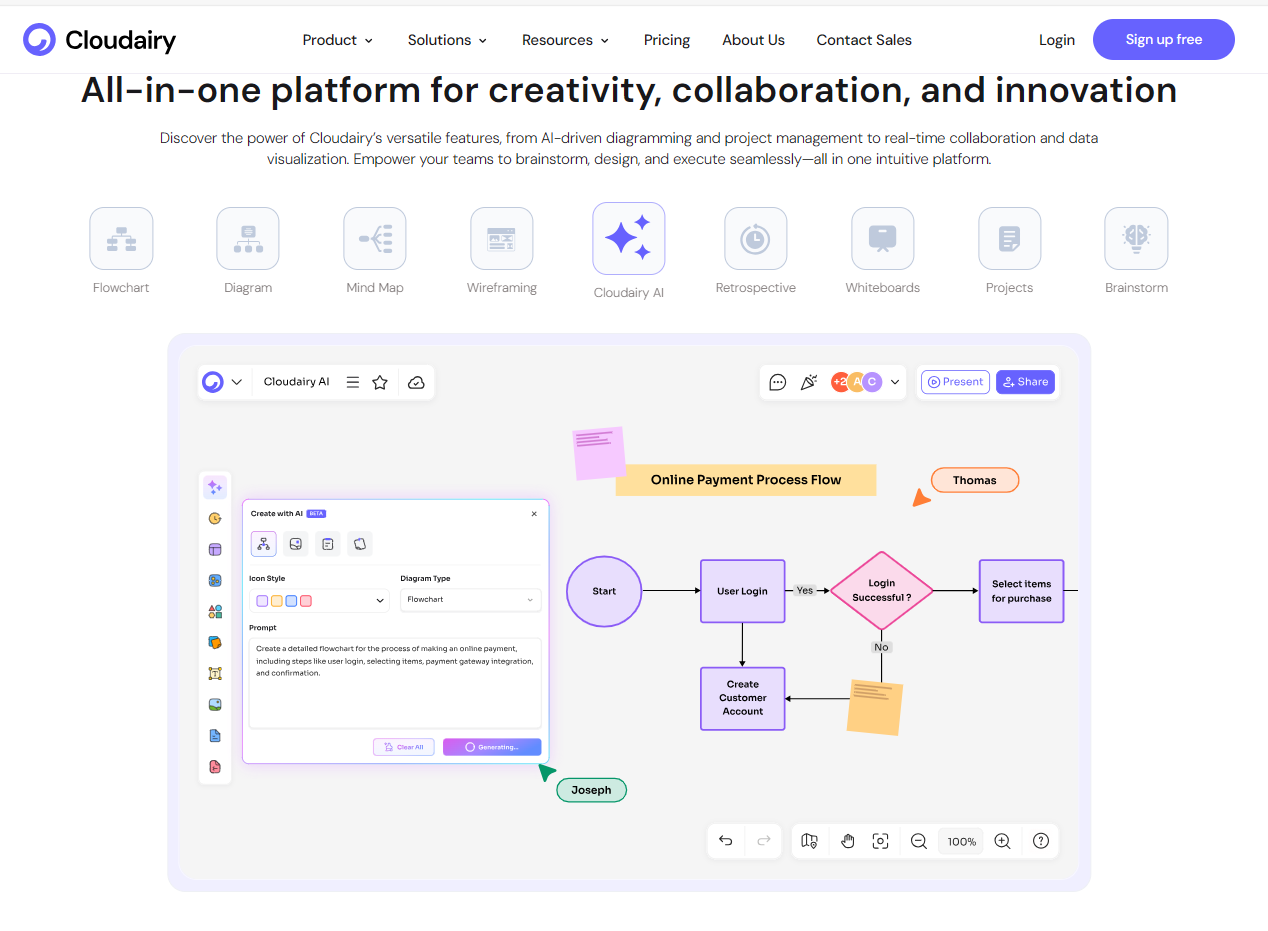Expand the Resources menu
The image size is (1268, 931).
point(565,40)
